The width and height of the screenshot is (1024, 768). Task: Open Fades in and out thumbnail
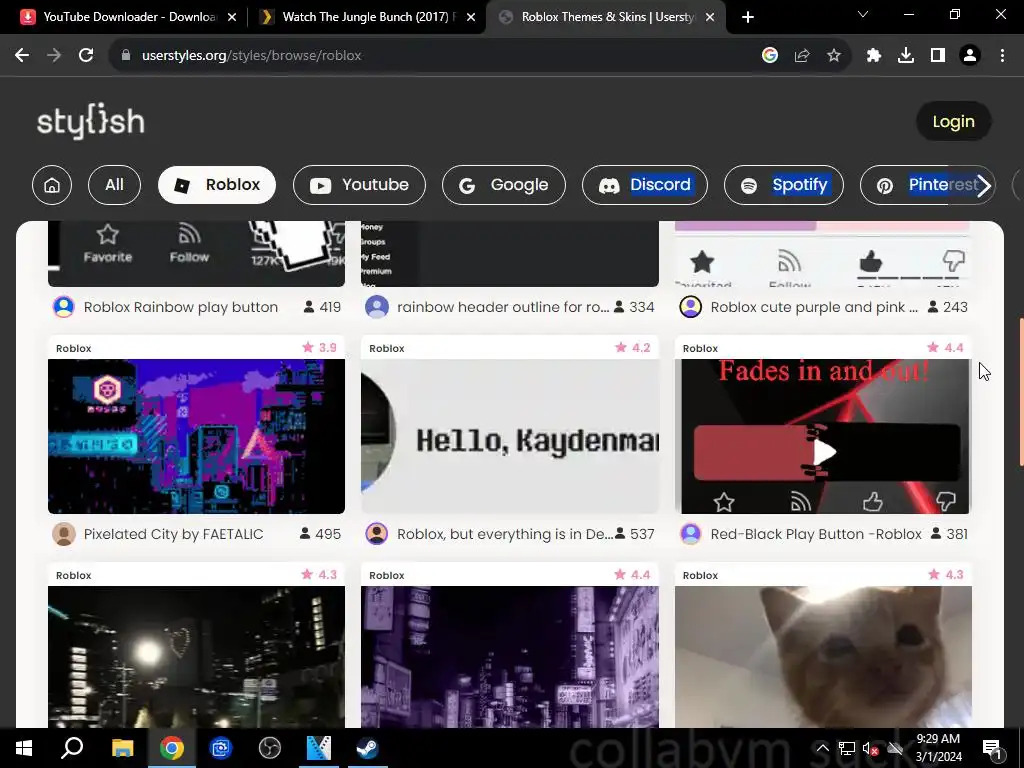[825, 436]
